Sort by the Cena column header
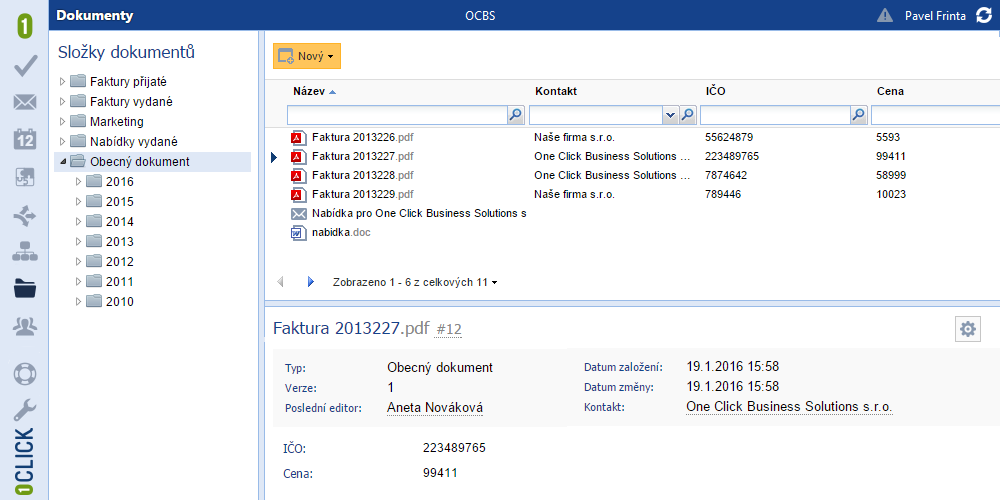The height and width of the screenshot is (500, 1000). [x=890, y=91]
